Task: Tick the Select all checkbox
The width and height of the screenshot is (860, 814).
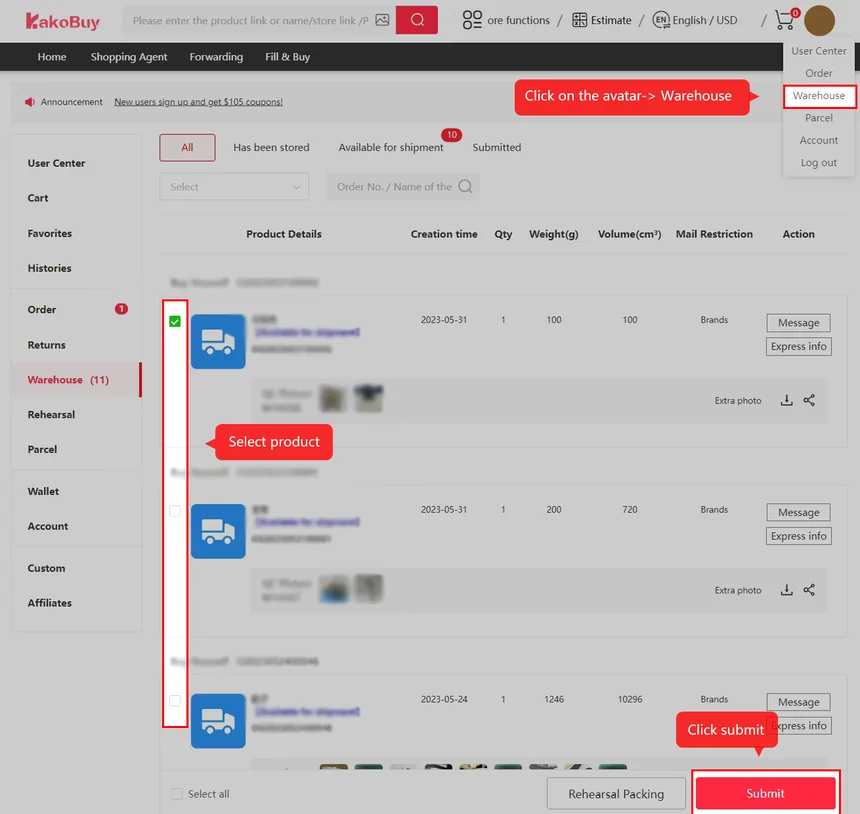Action: [177, 794]
